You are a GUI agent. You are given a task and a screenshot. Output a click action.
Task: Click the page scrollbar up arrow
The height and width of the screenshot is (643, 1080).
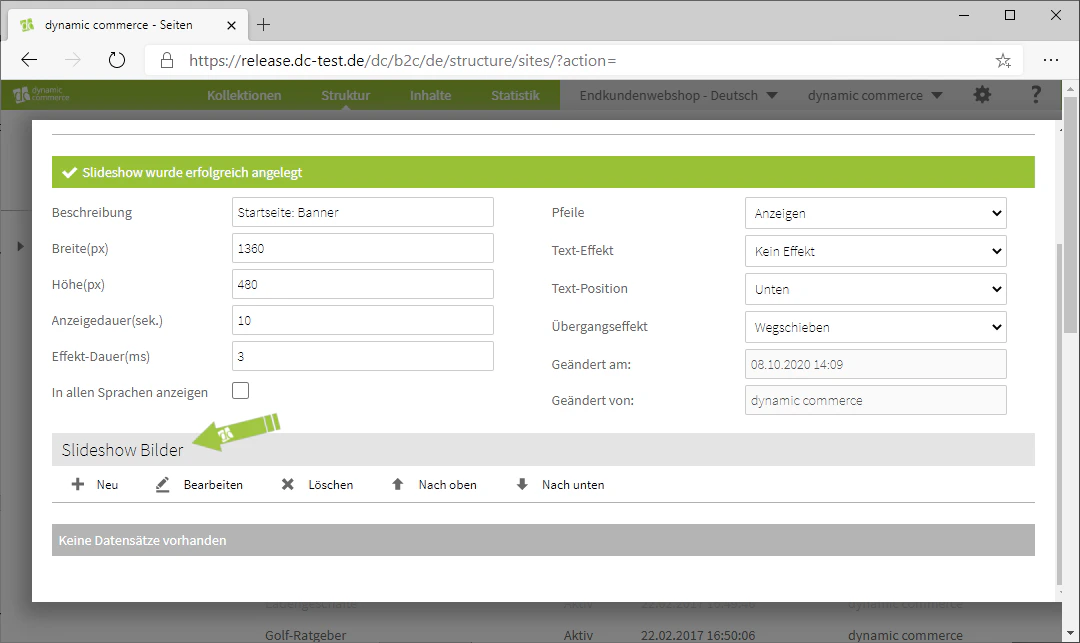pyautogui.click(x=1070, y=89)
